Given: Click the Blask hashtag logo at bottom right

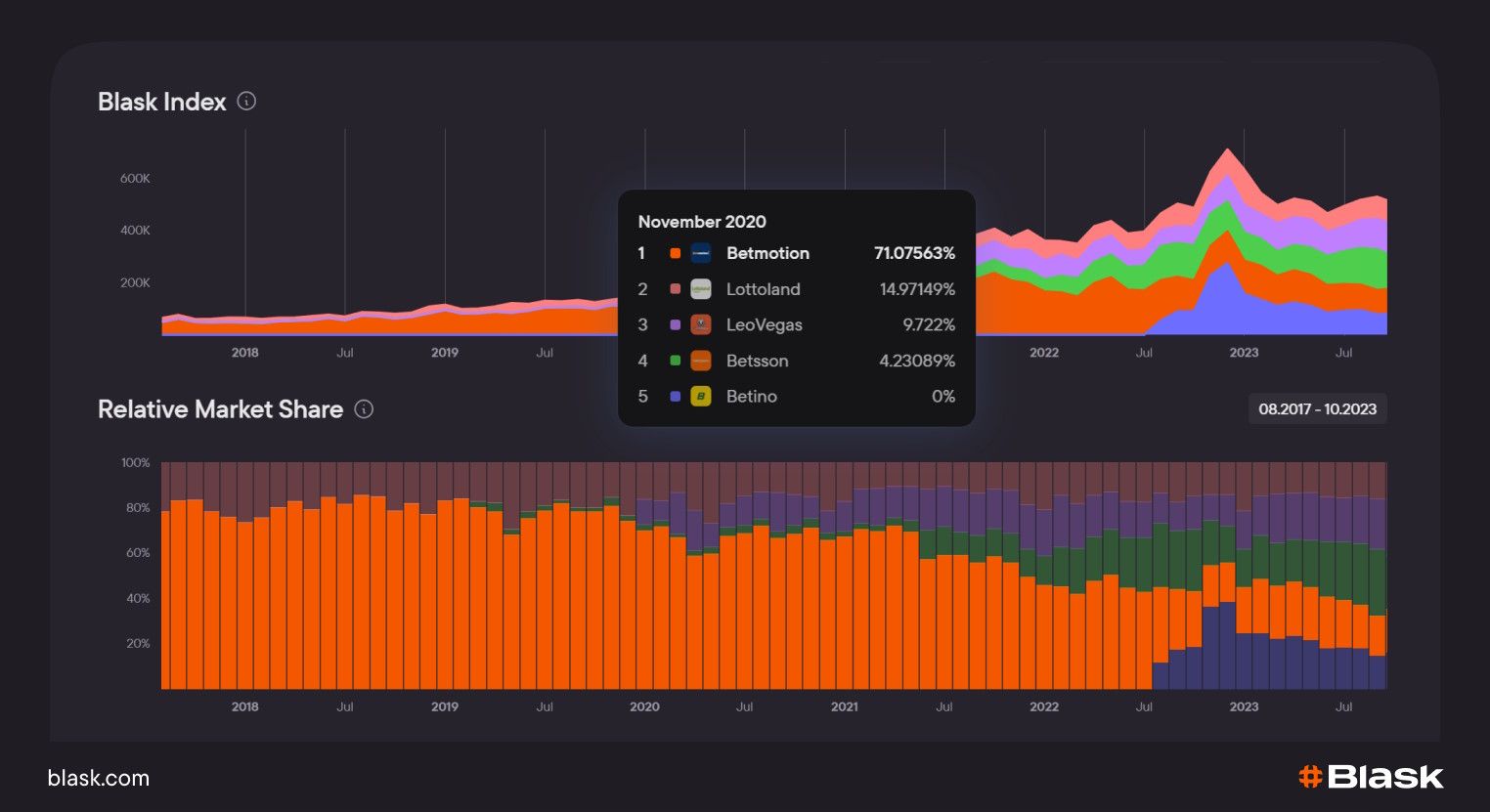Looking at the screenshot, I should click(x=1370, y=777).
